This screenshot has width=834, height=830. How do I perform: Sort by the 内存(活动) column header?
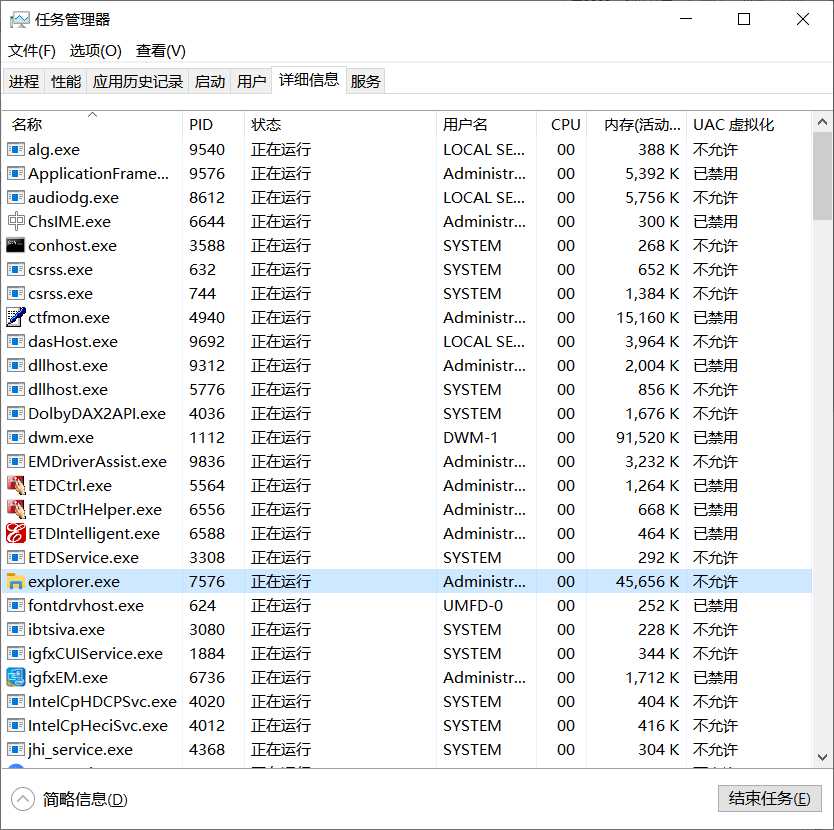(637, 124)
